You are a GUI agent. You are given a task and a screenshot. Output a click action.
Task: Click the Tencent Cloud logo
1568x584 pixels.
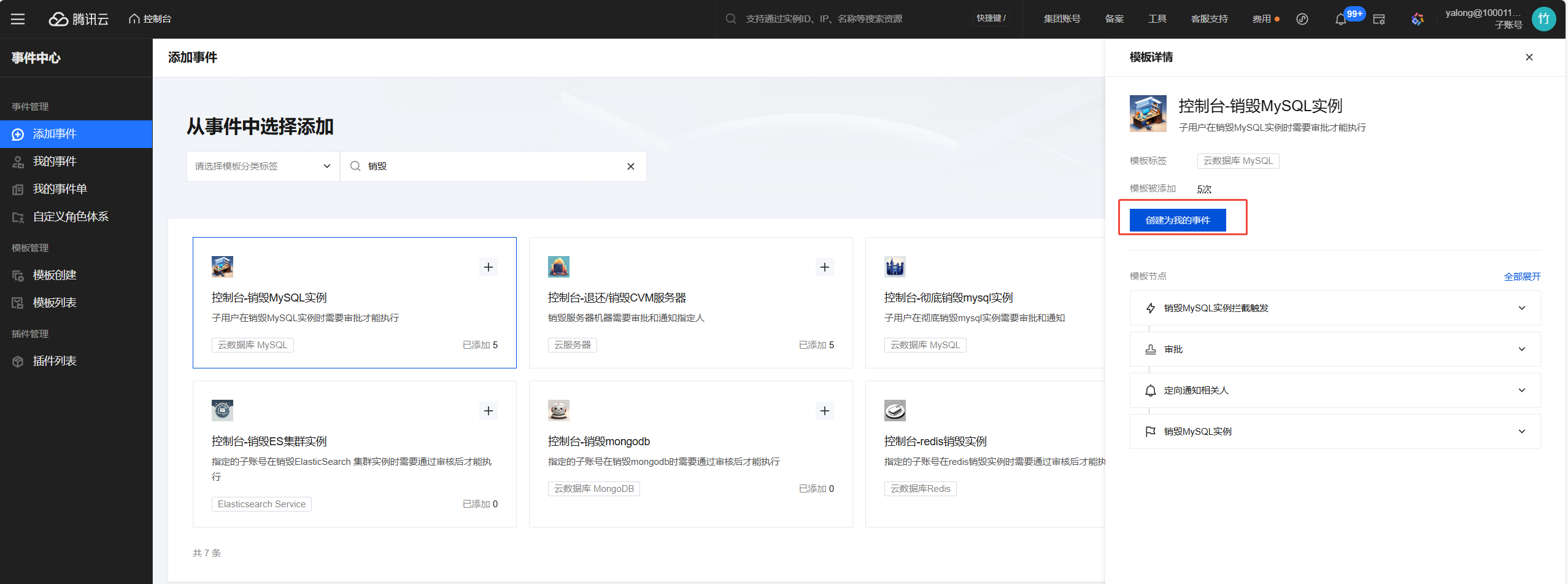pyautogui.click(x=79, y=19)
